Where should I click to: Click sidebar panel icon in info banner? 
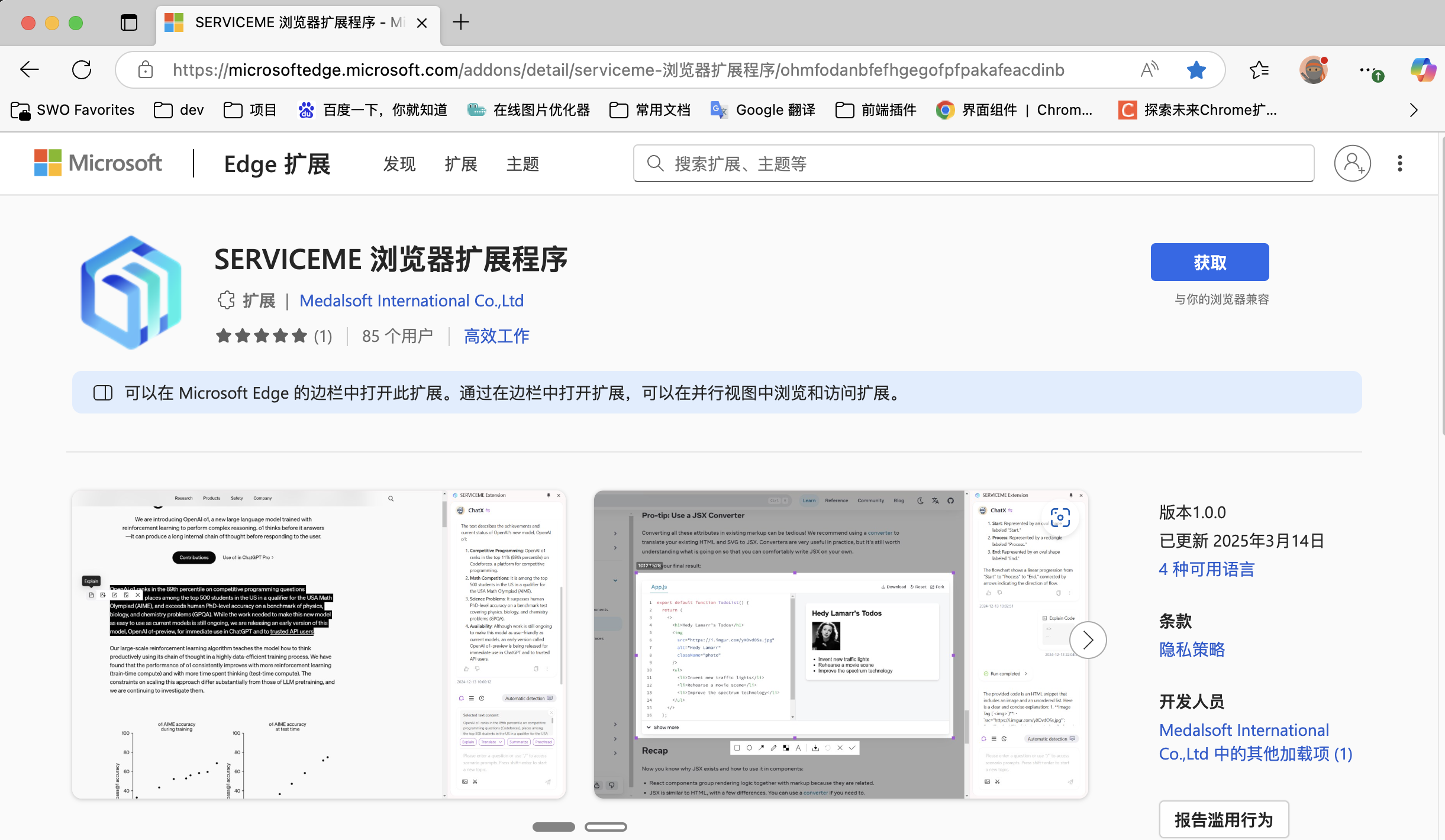coord(103,393)
